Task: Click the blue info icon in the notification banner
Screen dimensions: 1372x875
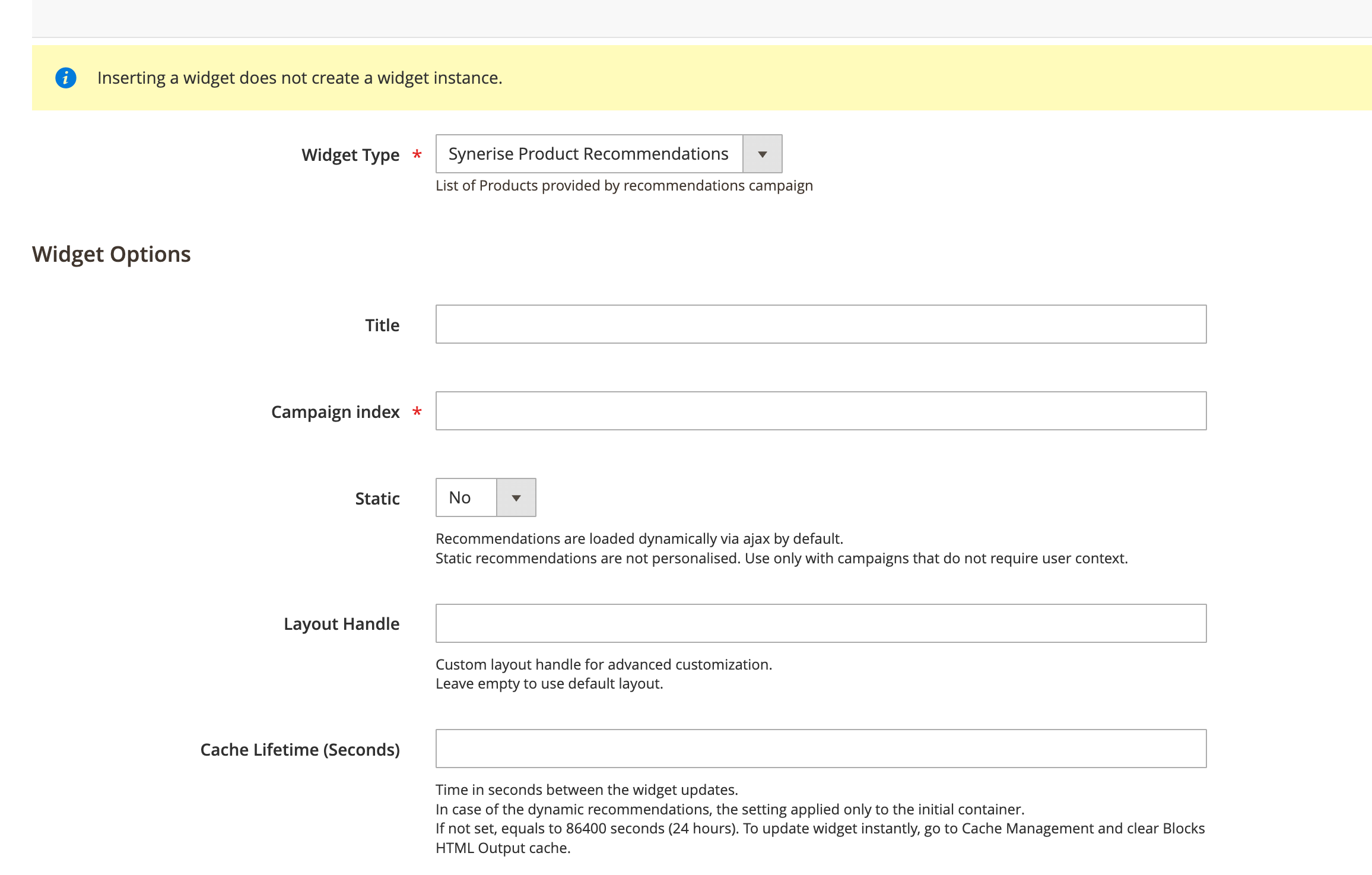Action: tap(66, 77)
